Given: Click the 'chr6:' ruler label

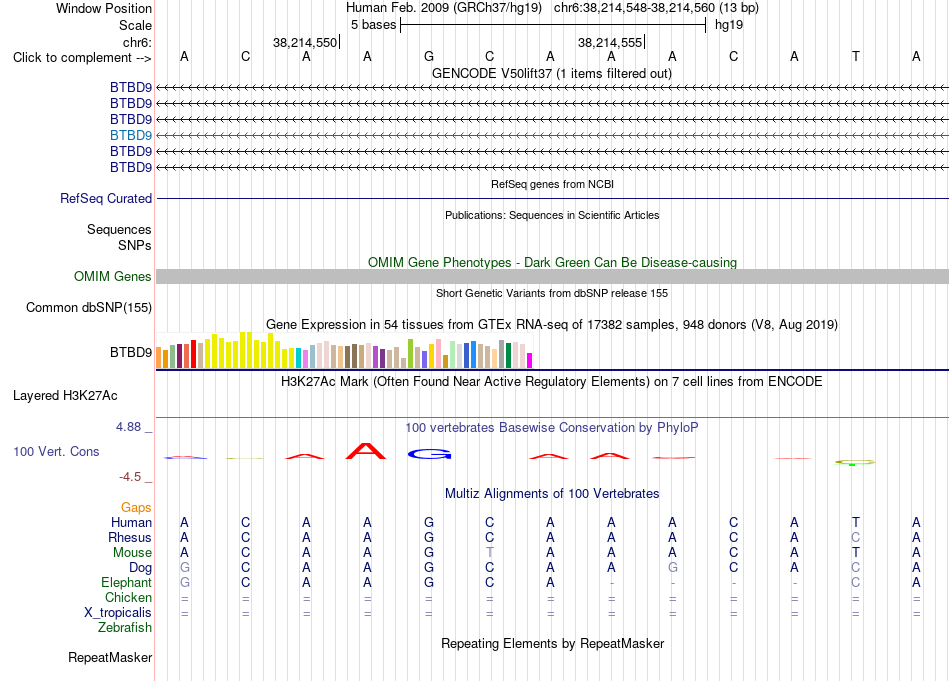Looking at the screenshot, I should pyautogui.click(x=138, y=42).
